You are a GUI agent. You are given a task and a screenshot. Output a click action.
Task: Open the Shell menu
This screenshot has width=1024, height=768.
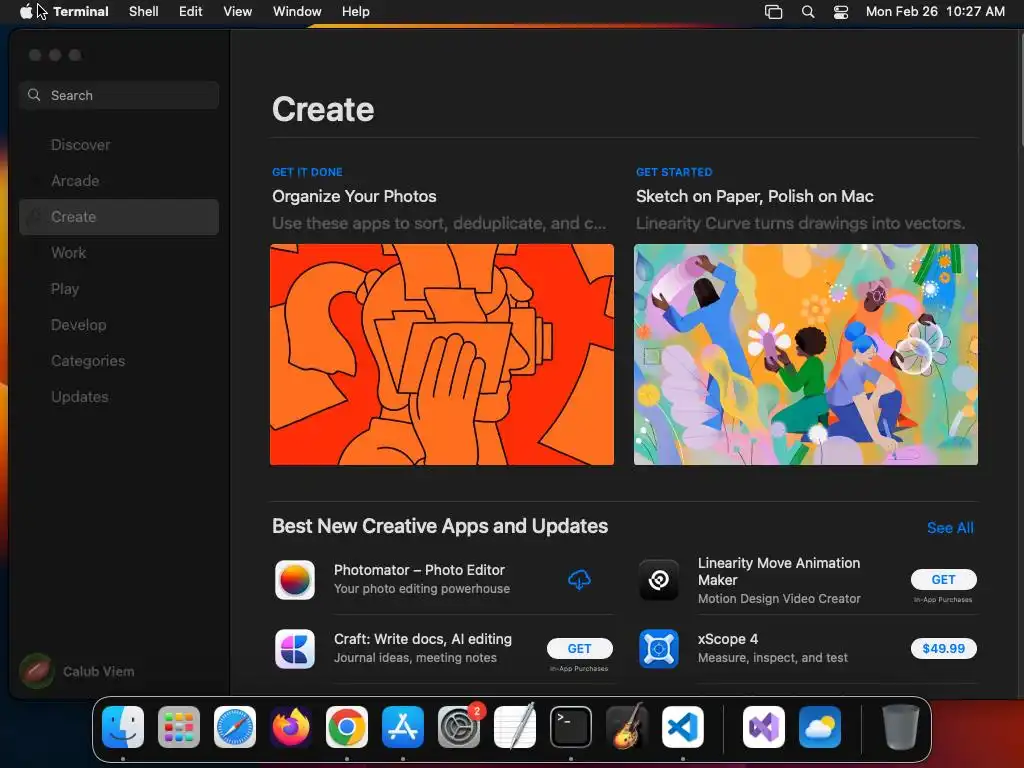[x=144, y=11]
